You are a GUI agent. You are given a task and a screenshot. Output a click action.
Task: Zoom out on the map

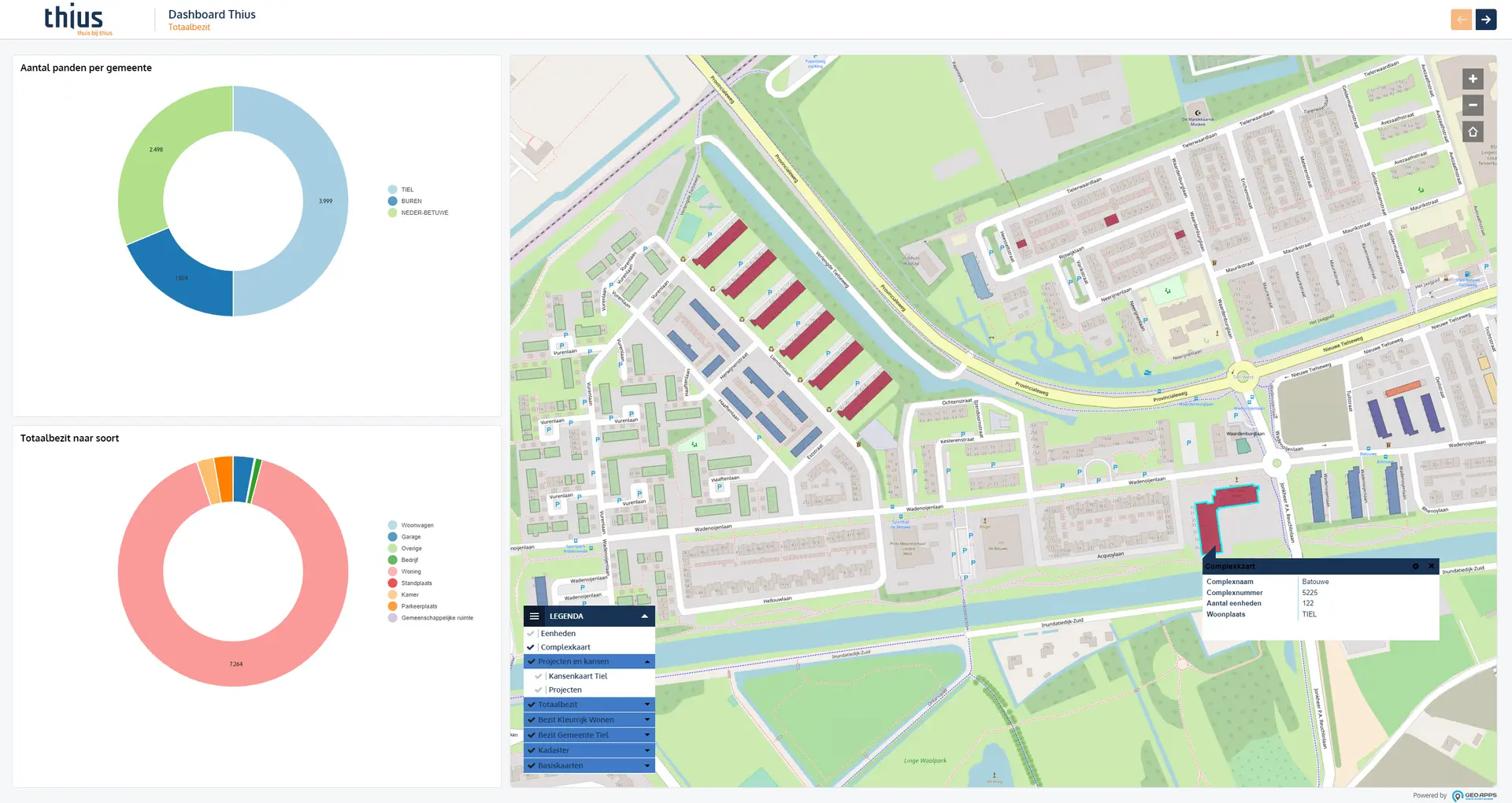point(1473,105)
